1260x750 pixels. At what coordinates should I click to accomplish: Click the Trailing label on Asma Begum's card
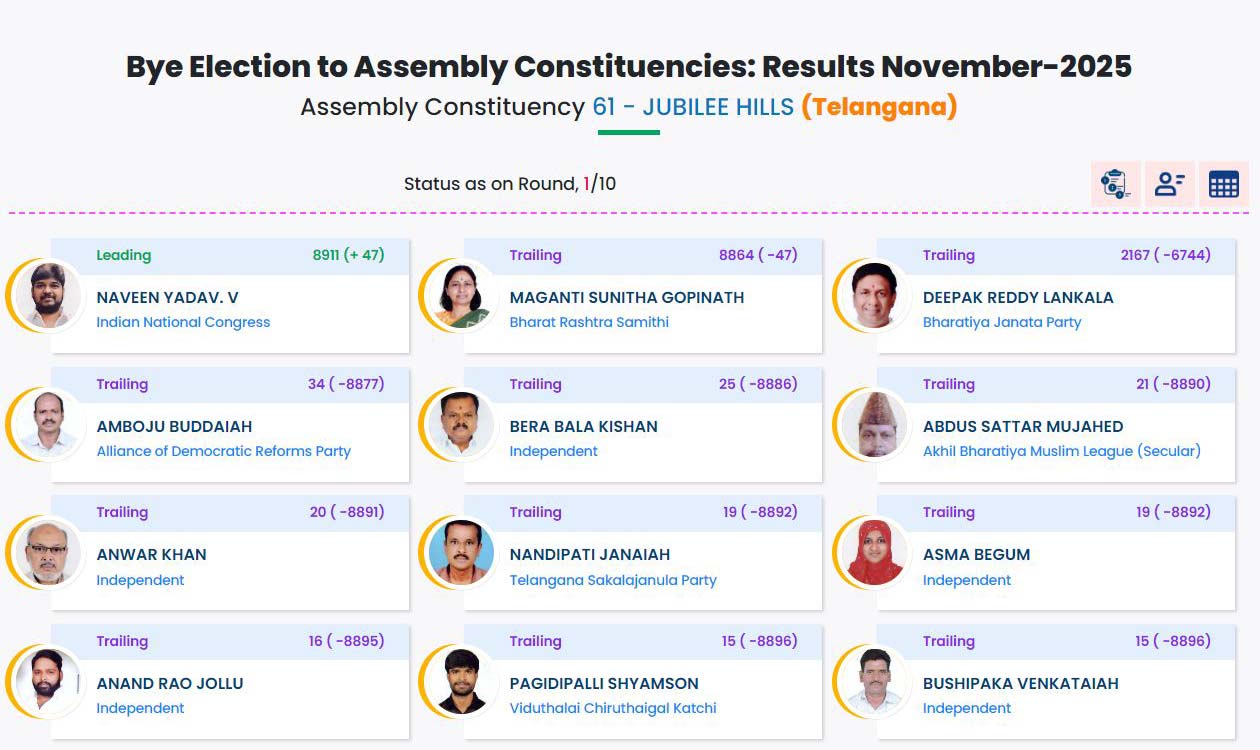coord(949,512)
